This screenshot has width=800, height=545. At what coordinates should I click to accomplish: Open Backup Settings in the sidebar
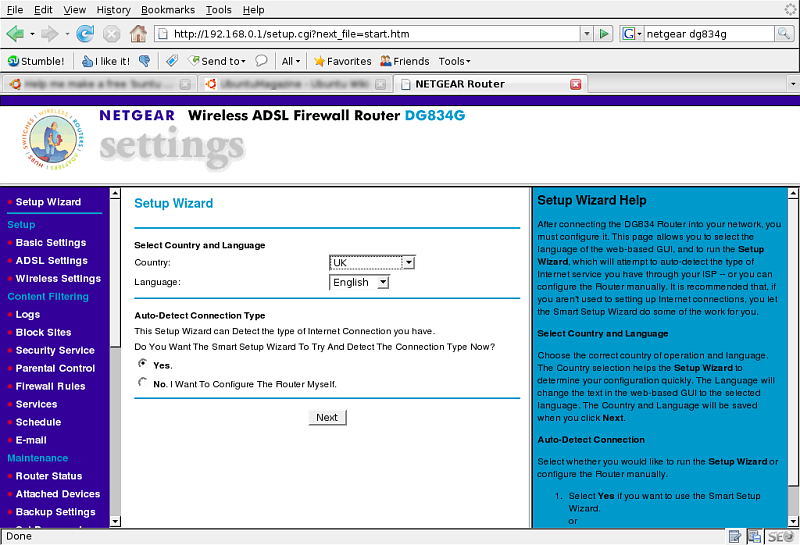(55, 512)
